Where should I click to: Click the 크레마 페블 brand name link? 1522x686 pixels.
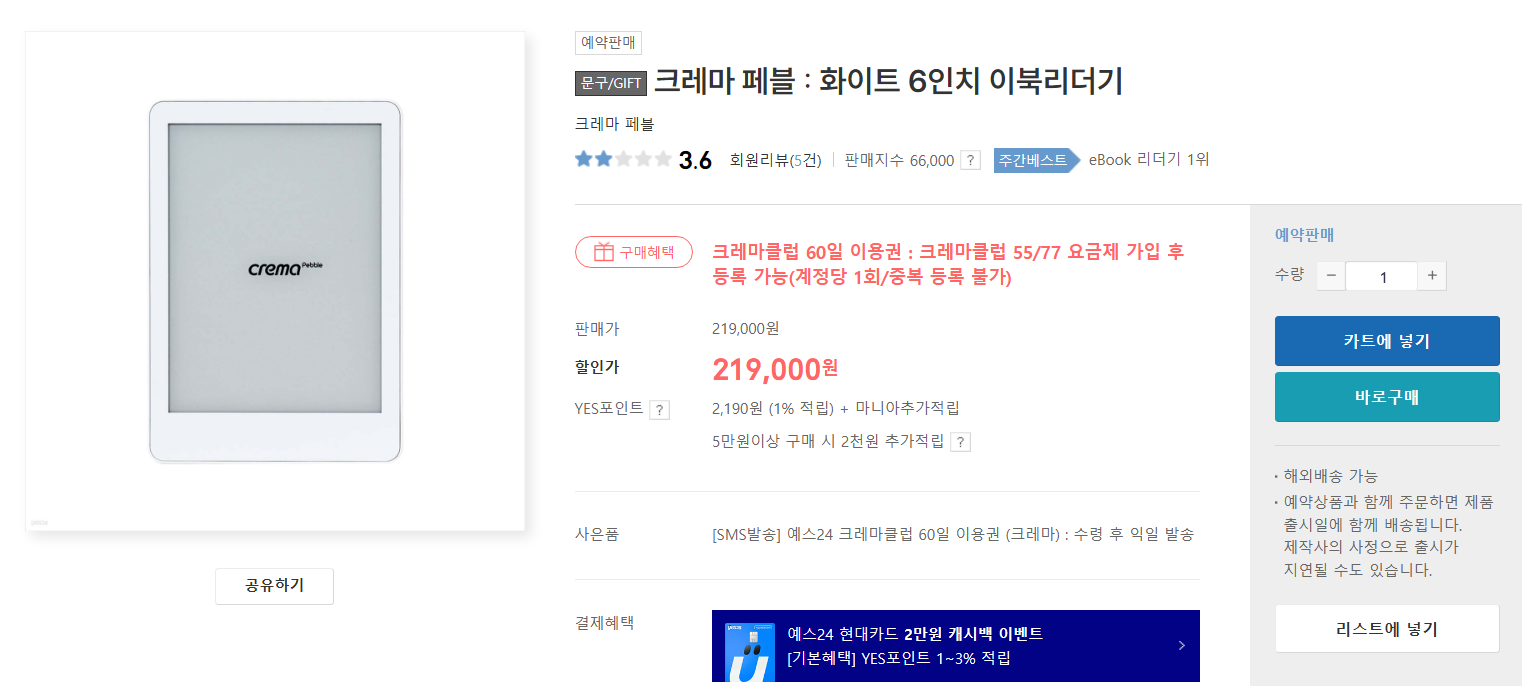coord(614,124)
